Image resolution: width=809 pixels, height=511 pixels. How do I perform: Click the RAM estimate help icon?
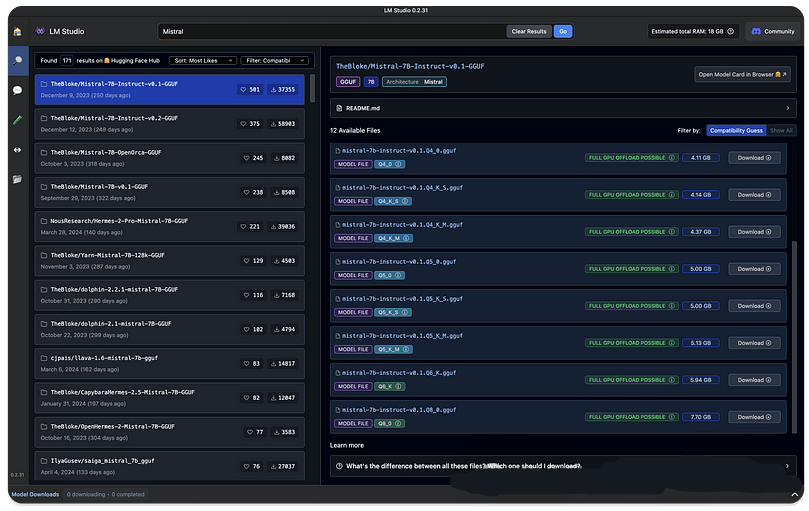[x=731, y=31]
